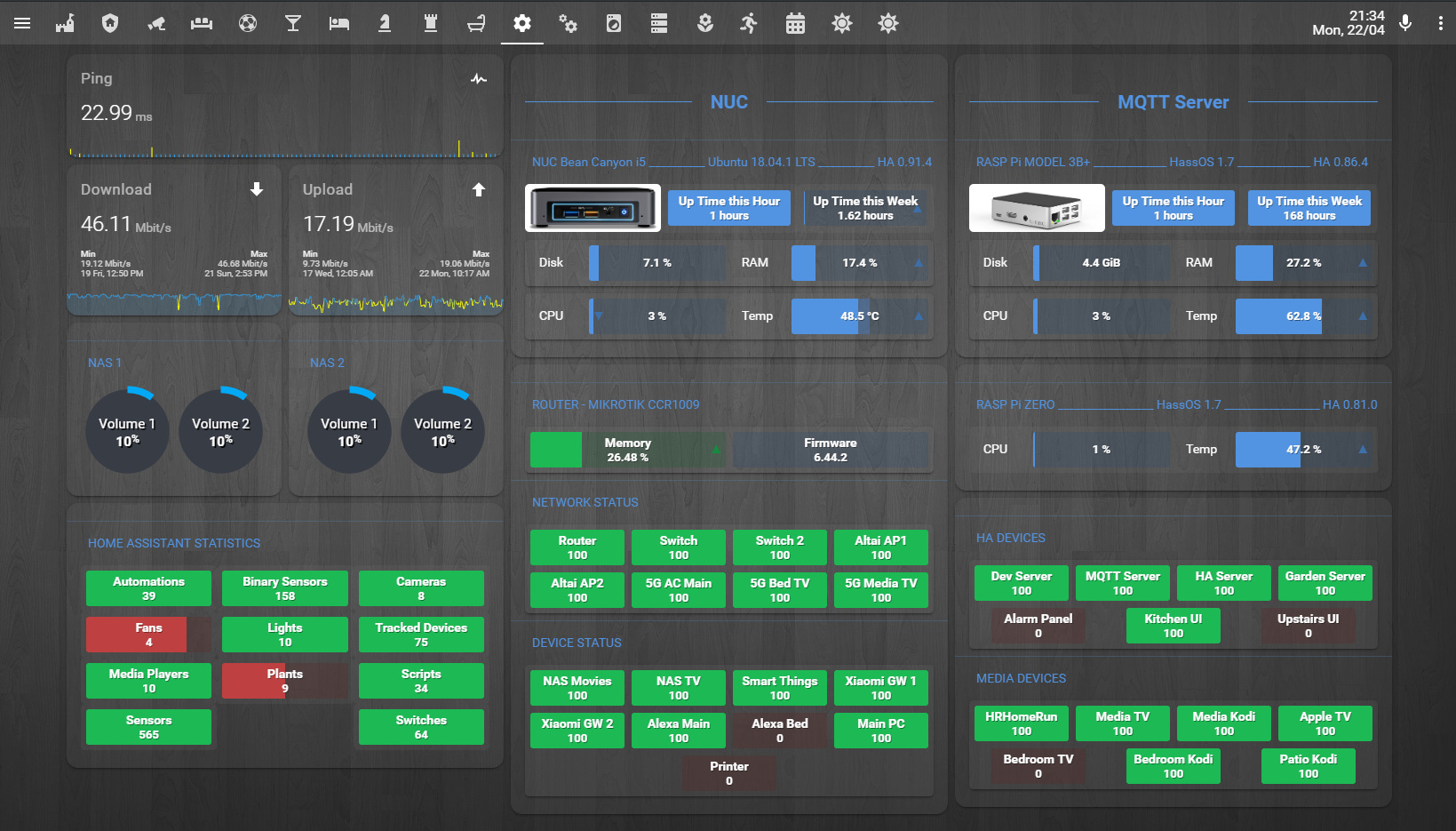Open the calendar tab in top bar
Viewport: 1456px width, 831px height.
[x=795, y=24]
